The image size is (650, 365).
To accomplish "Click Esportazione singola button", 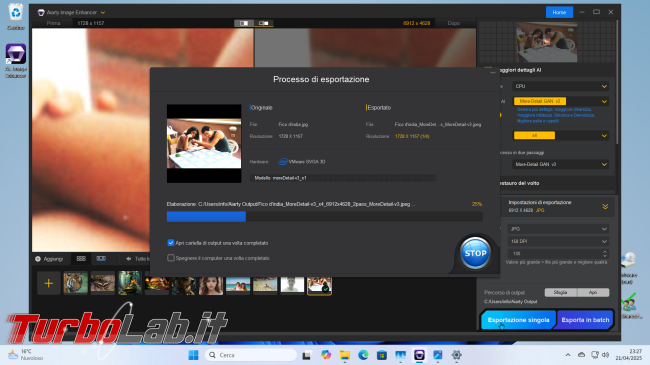I will [518, 320].
